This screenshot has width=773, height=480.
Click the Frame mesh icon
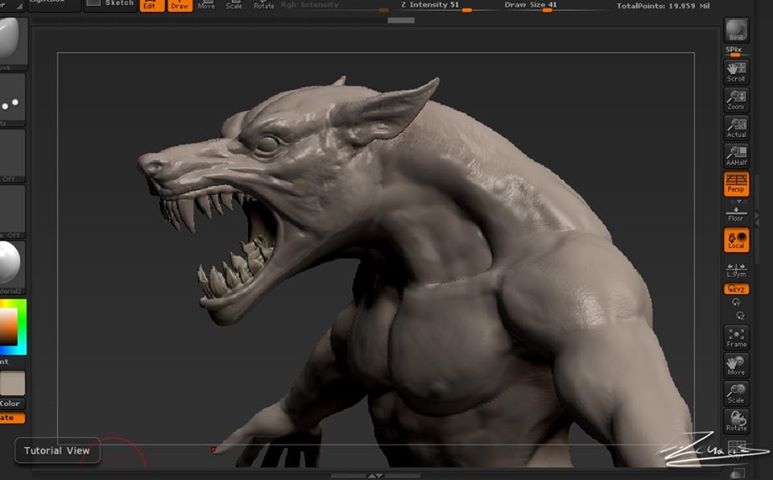736,337
